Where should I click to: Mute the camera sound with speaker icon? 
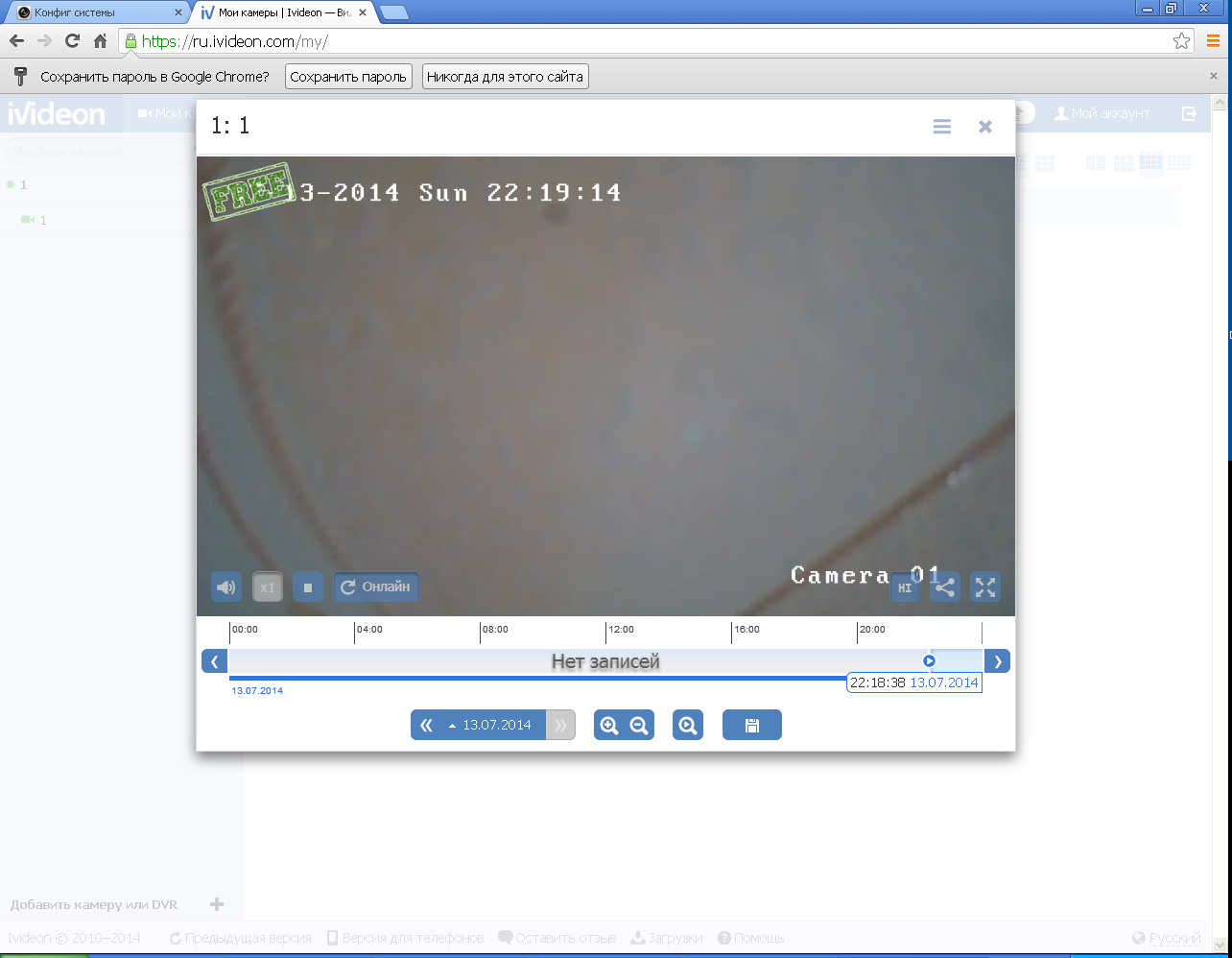(226, 587)
